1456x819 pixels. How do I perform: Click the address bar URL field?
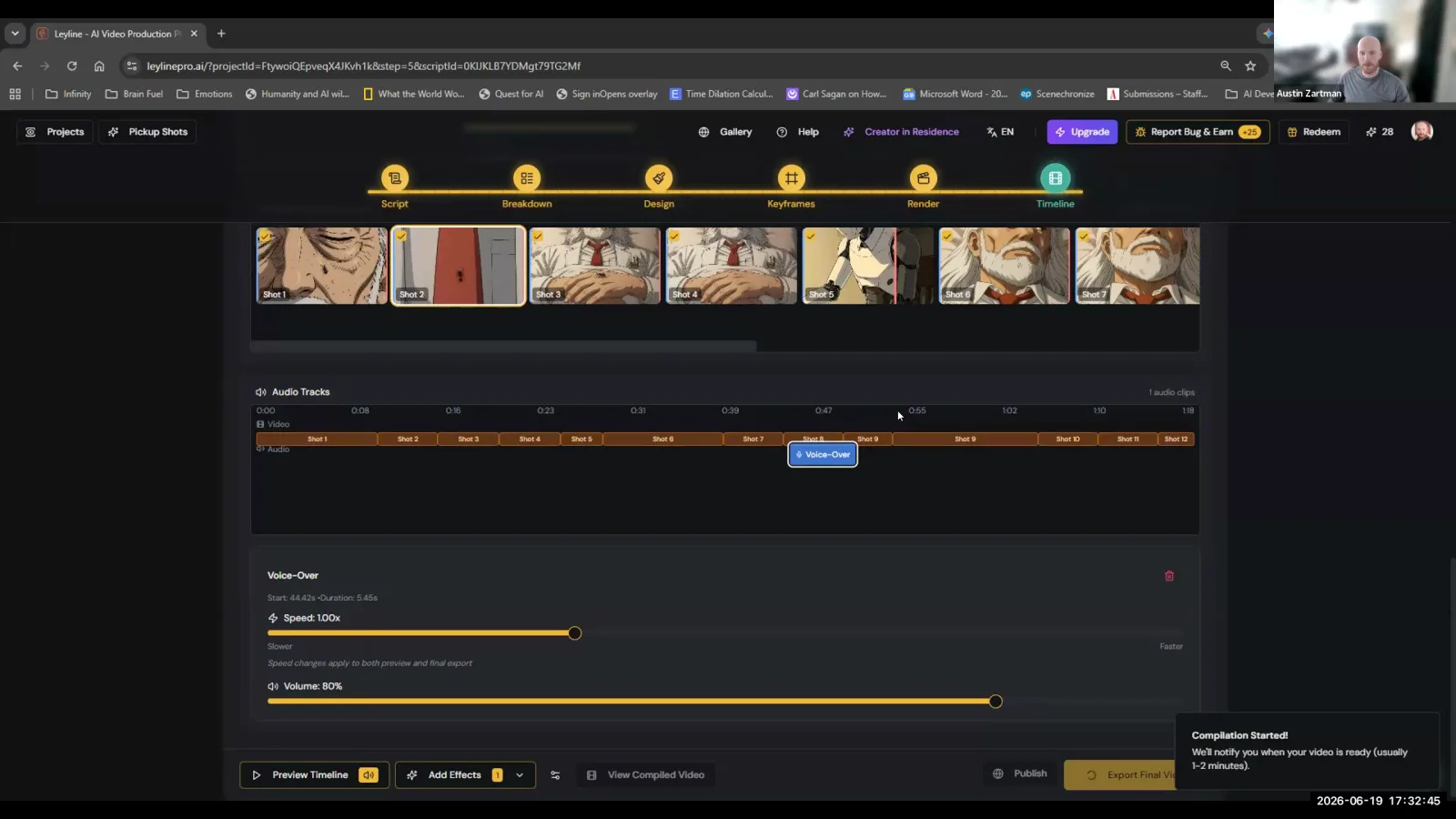click(x=673, y=66)
